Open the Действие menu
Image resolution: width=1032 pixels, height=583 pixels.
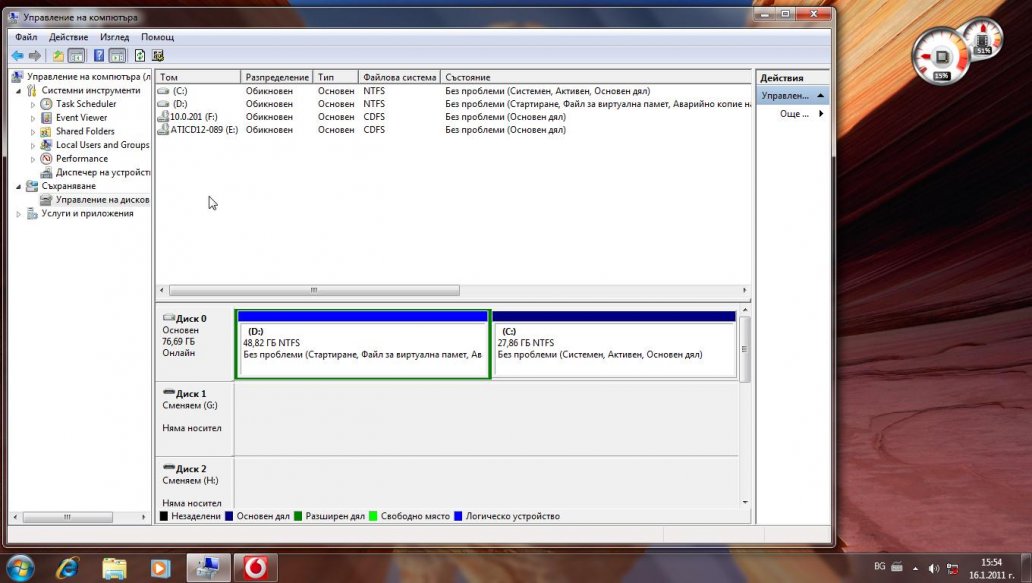pos(68,37)
